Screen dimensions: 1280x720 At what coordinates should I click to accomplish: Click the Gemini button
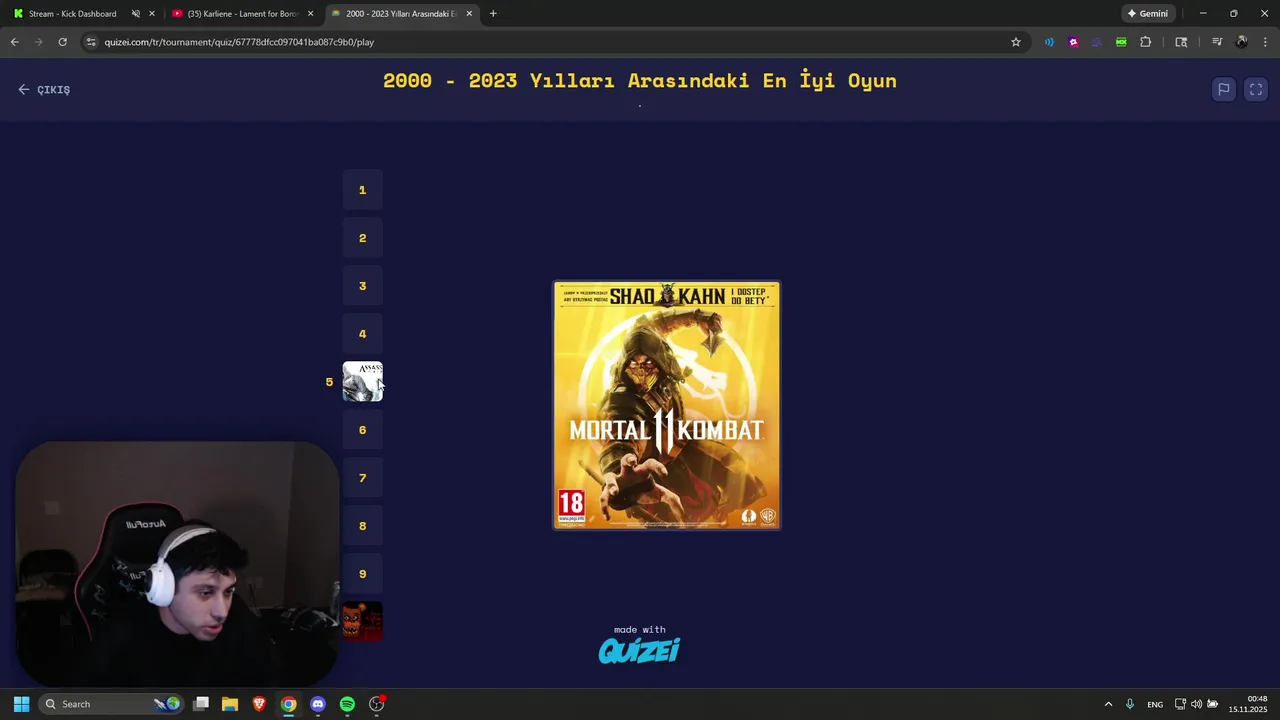tap(1147, 14)
